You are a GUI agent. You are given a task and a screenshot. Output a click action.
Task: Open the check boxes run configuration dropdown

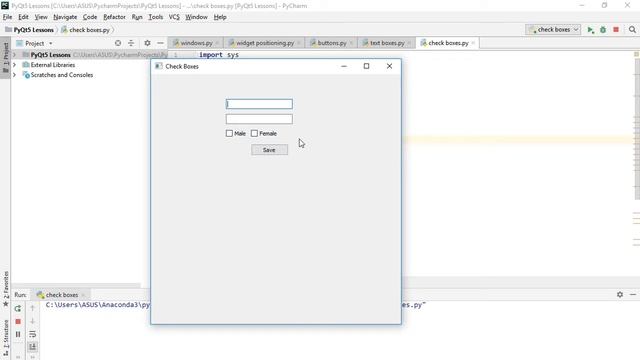coord(553,30)
